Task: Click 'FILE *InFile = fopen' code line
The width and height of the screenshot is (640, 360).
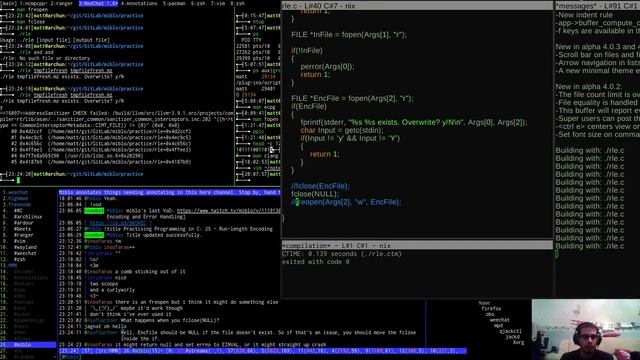Action: 349,35
